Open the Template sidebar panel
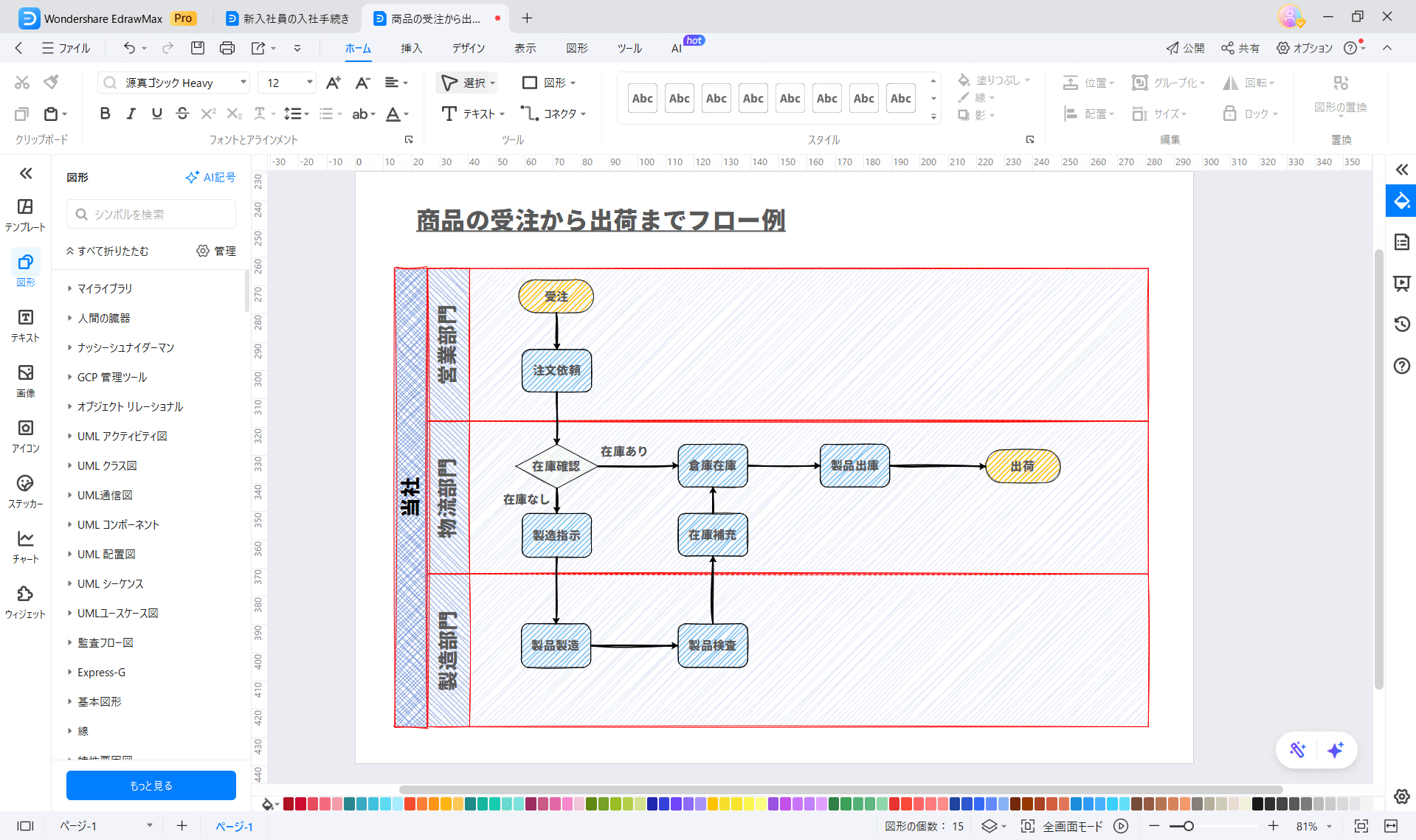The image size is (1416, 840). coord(25,215)
